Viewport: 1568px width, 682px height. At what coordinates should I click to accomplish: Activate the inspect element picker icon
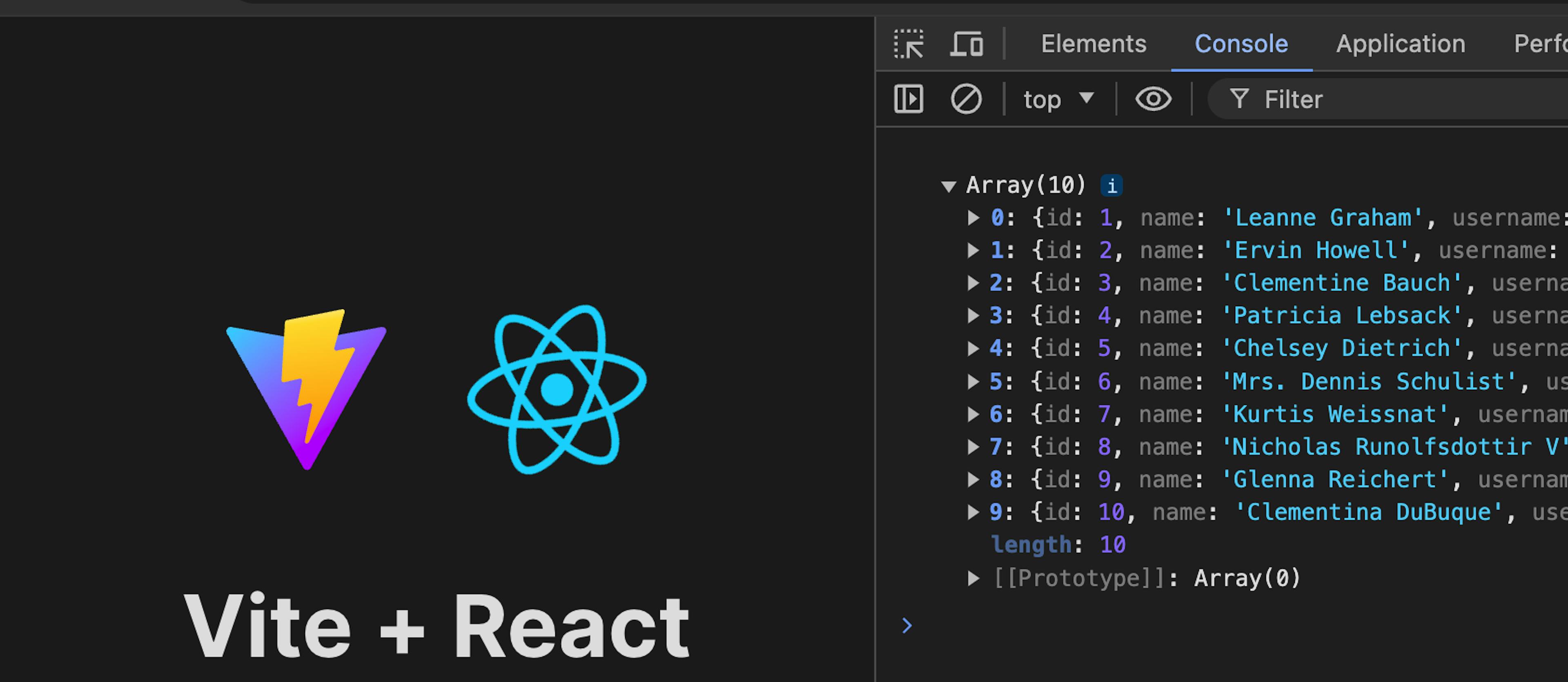[x=908, y=44]
